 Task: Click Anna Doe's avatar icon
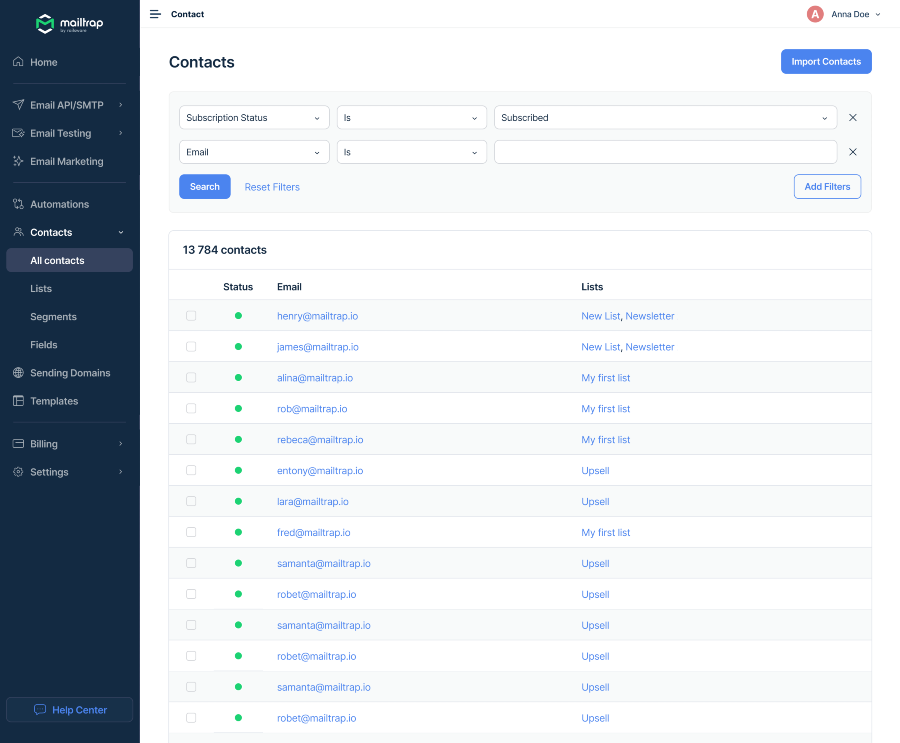(x=815, y=14)
